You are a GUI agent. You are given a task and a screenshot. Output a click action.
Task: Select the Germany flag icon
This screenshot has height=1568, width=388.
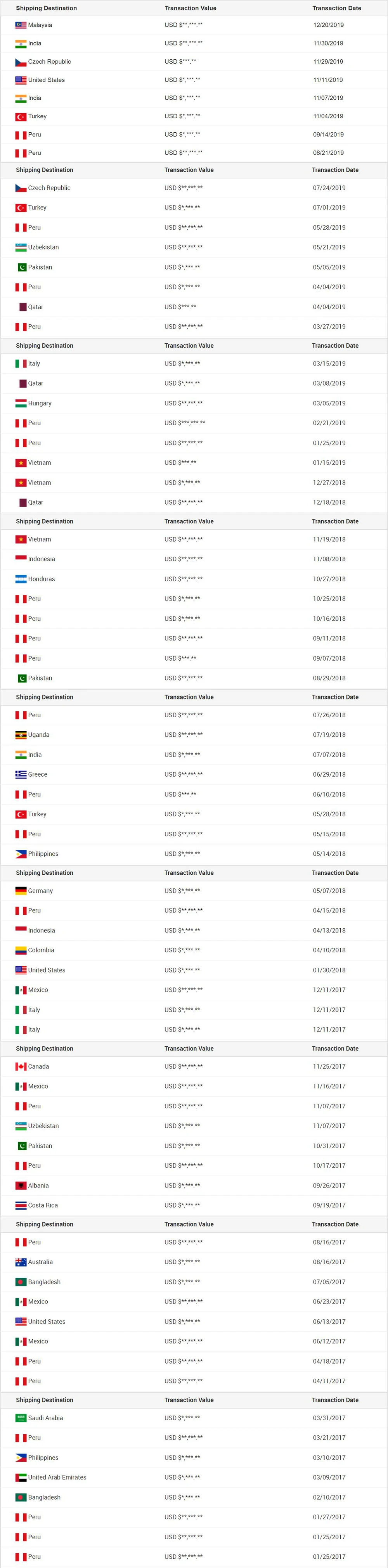tap(21, 891)
